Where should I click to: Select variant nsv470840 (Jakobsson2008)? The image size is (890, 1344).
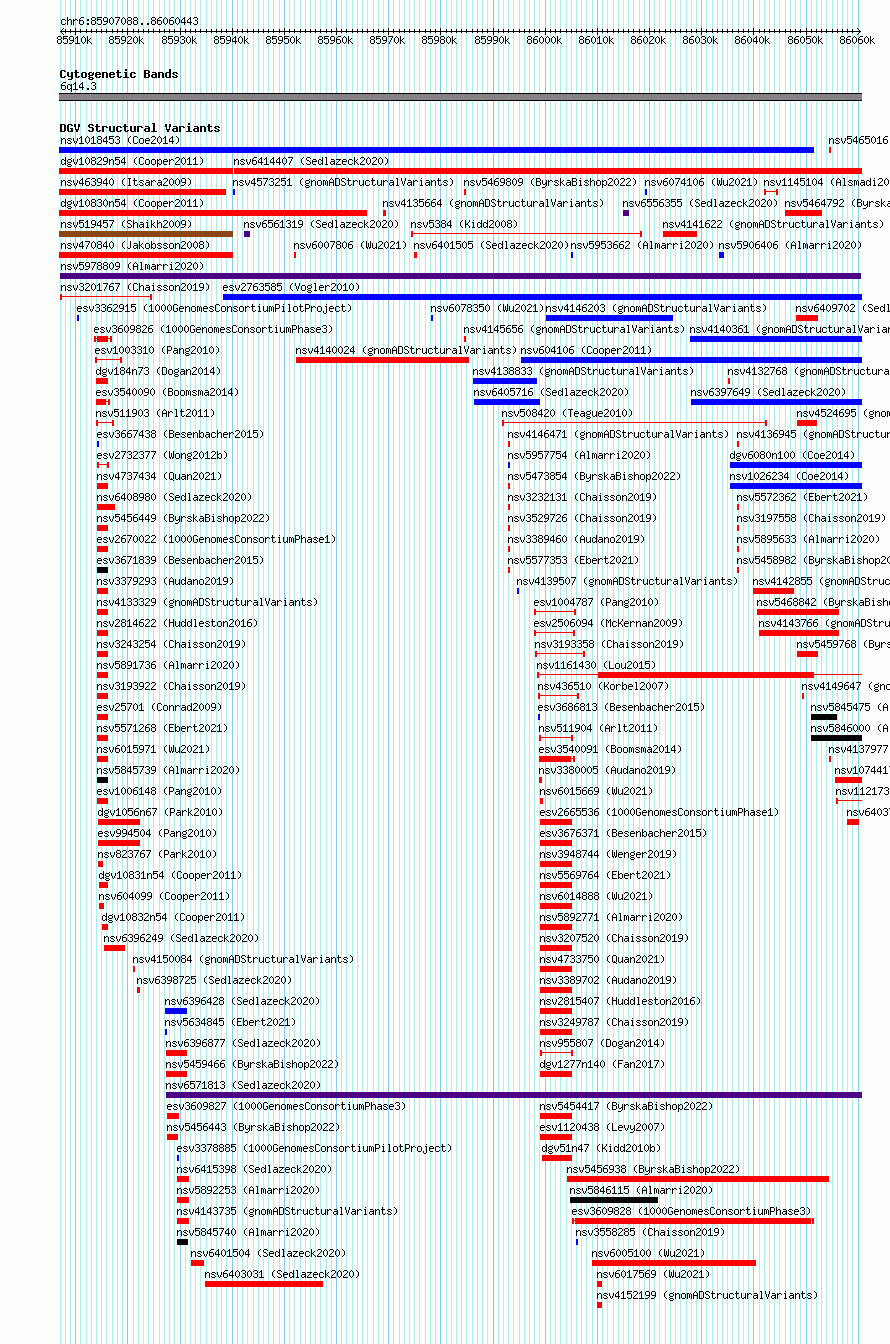click(134, 245)
